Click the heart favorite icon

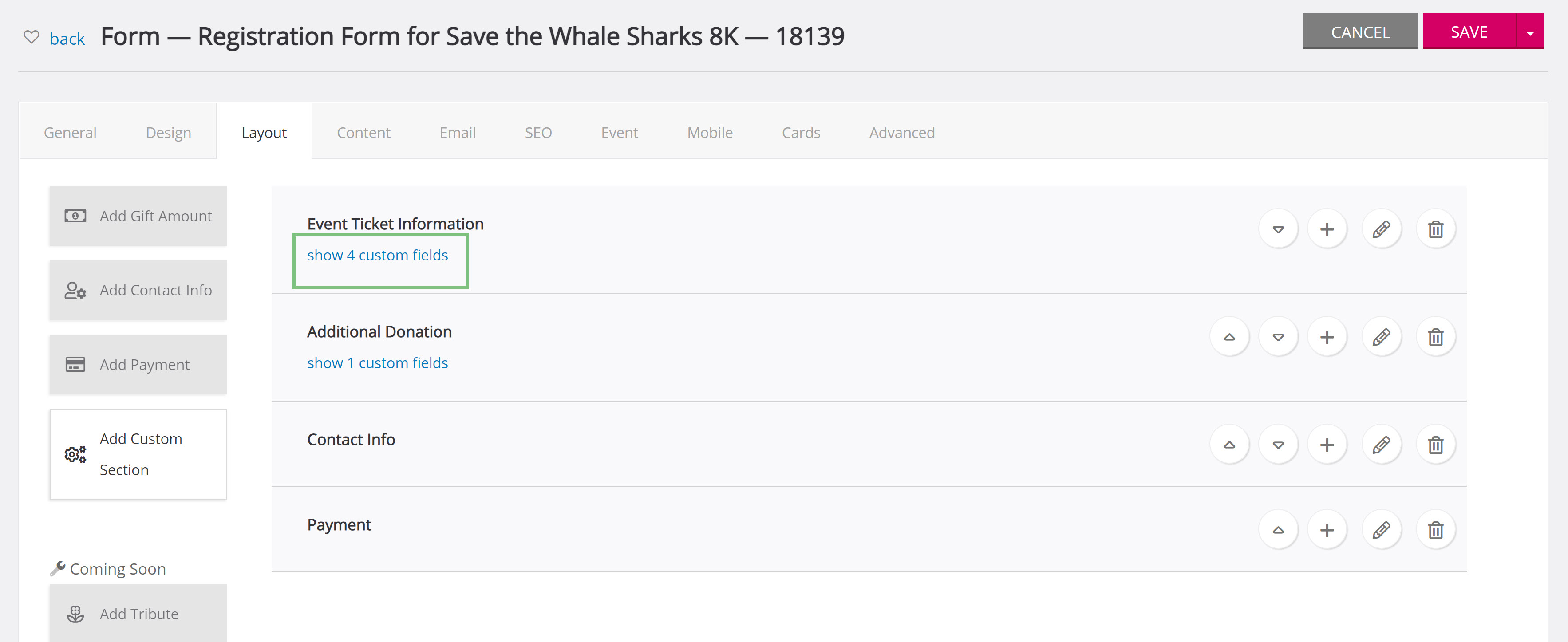[x=31, y=37]
